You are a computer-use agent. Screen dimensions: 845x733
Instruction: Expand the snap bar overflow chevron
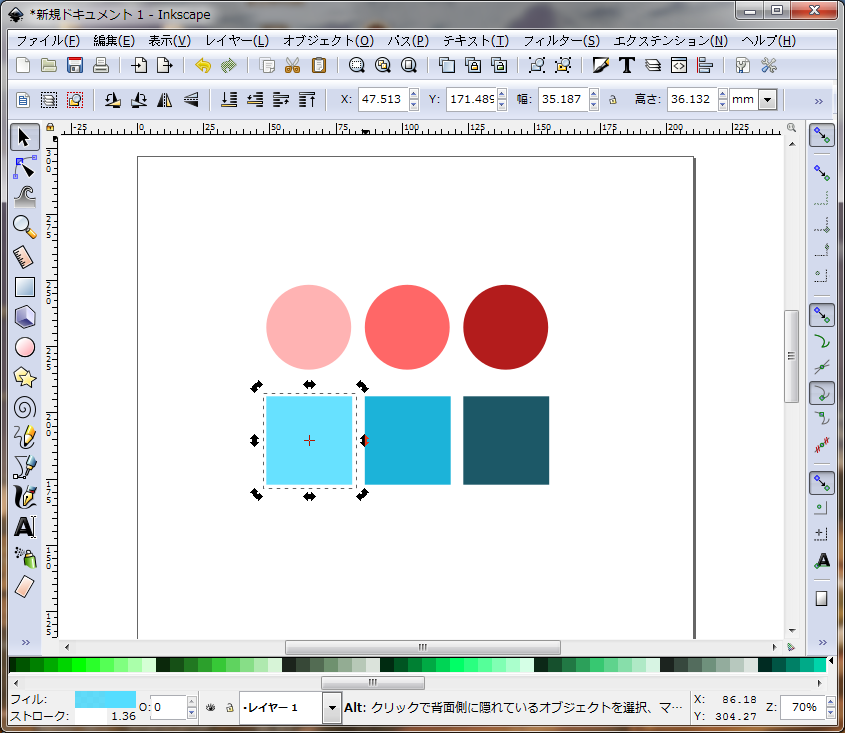822,642
